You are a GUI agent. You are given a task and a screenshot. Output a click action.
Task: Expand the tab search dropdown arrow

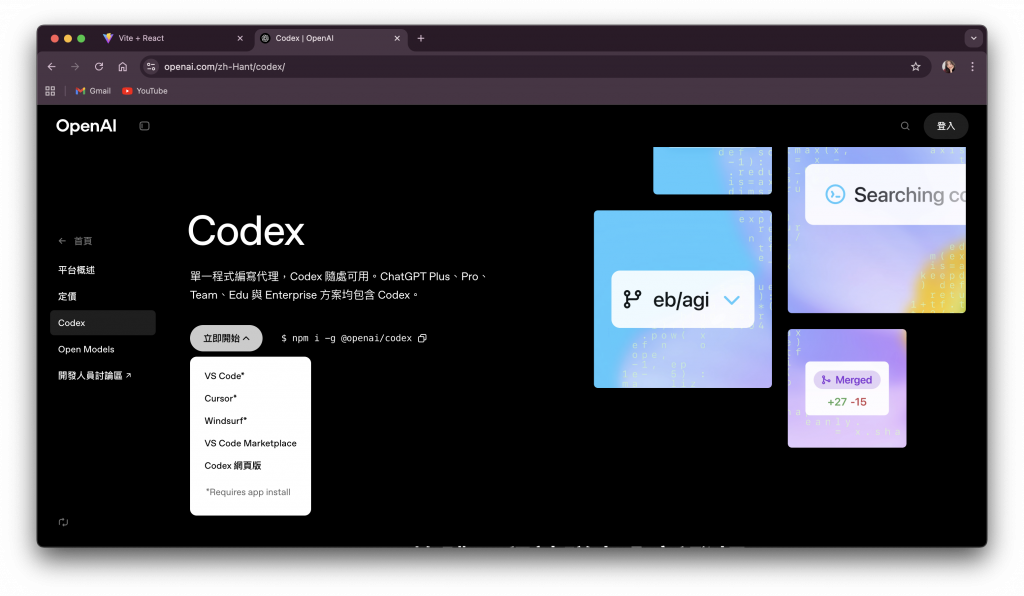pos(974,39)
